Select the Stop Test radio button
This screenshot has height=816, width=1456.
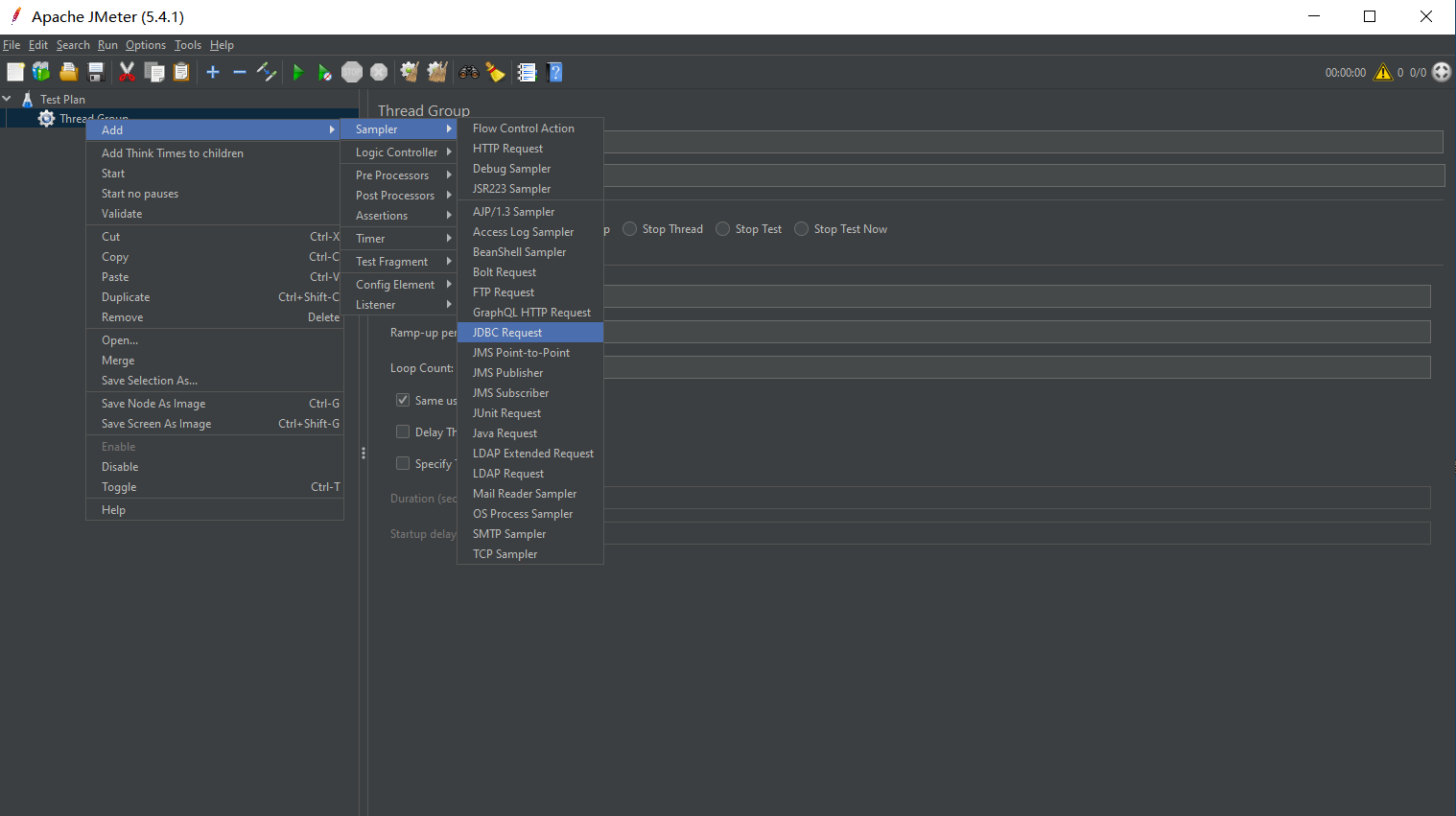tap(722, 228)
